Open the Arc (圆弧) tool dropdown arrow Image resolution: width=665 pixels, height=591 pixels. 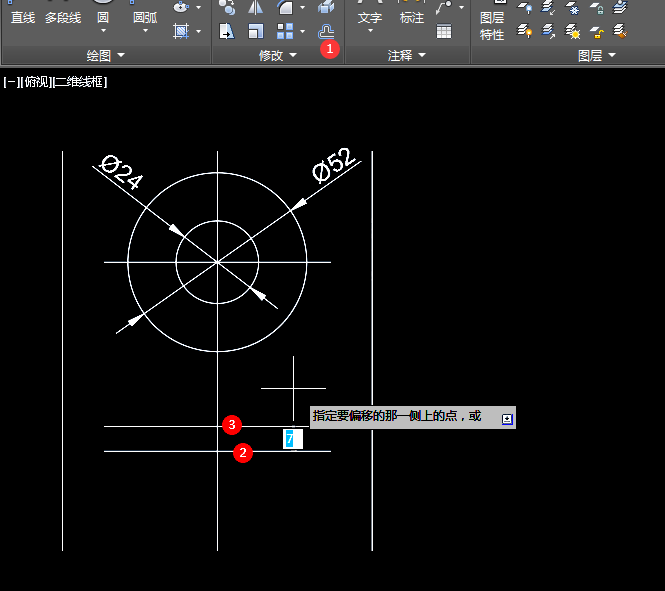[x=145, y=31]
